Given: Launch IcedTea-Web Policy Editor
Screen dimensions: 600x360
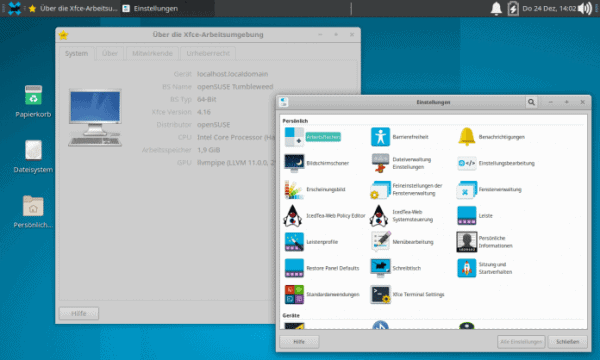Looking at the screenshot, I should coord(324,216).
